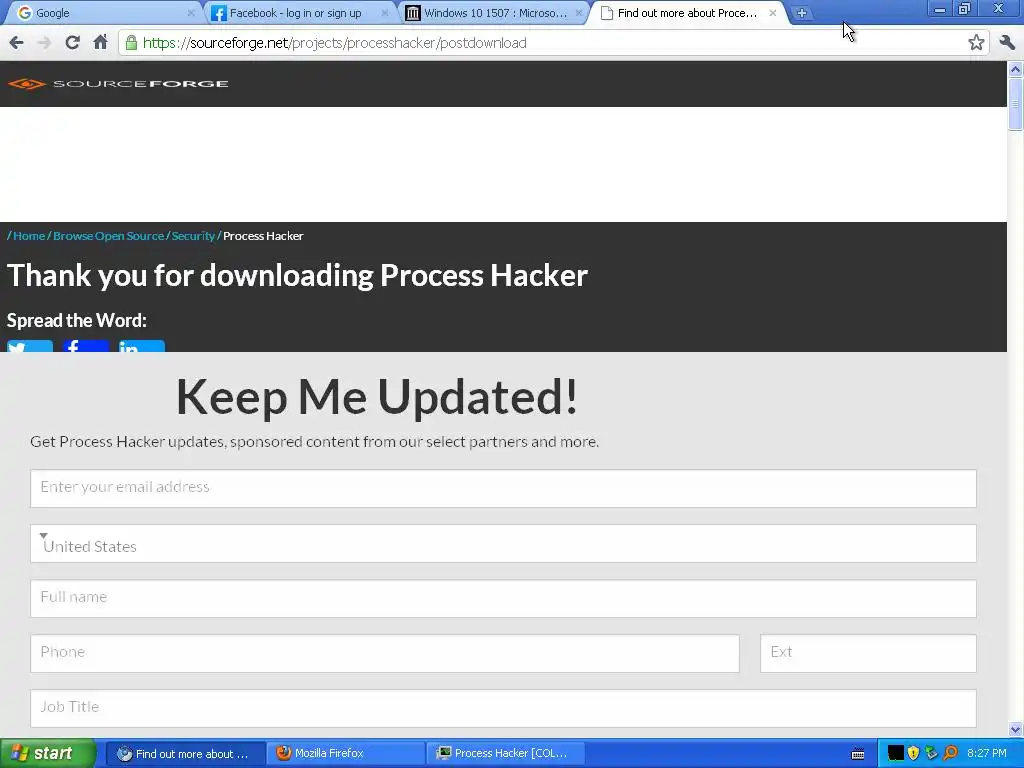Image resolution: width=1024 pixels, height=768 pixels.
Task: Open a new tab with the plus button
Action: (801, 13)
